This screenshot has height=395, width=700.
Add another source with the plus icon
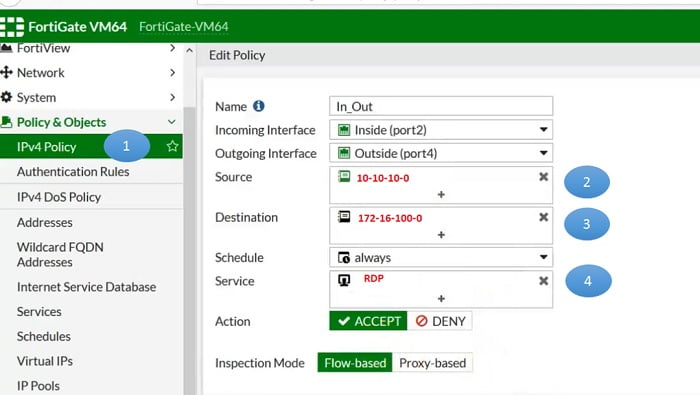click(x=441, y=195)
